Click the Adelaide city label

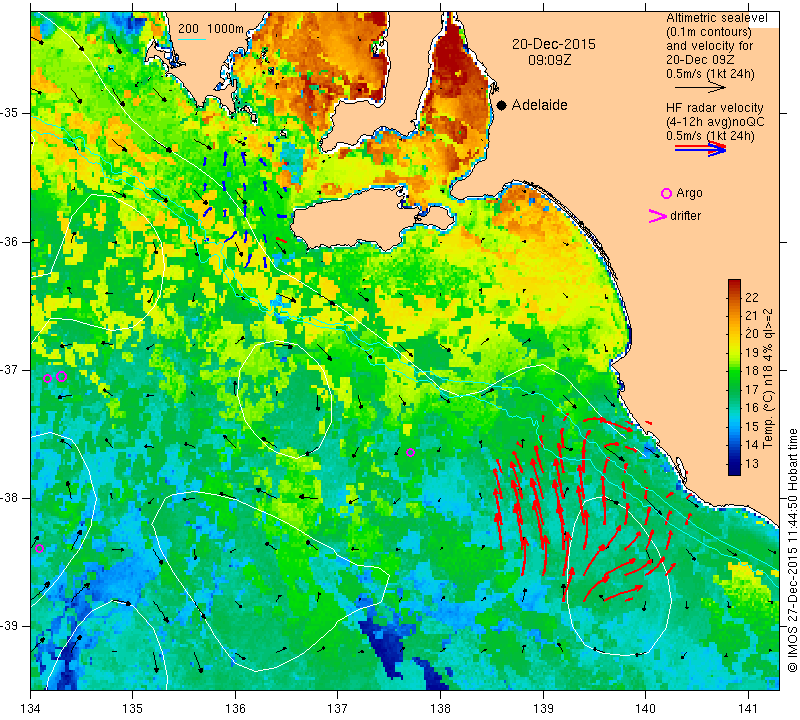pyautogui.click(x=539, y=105)
